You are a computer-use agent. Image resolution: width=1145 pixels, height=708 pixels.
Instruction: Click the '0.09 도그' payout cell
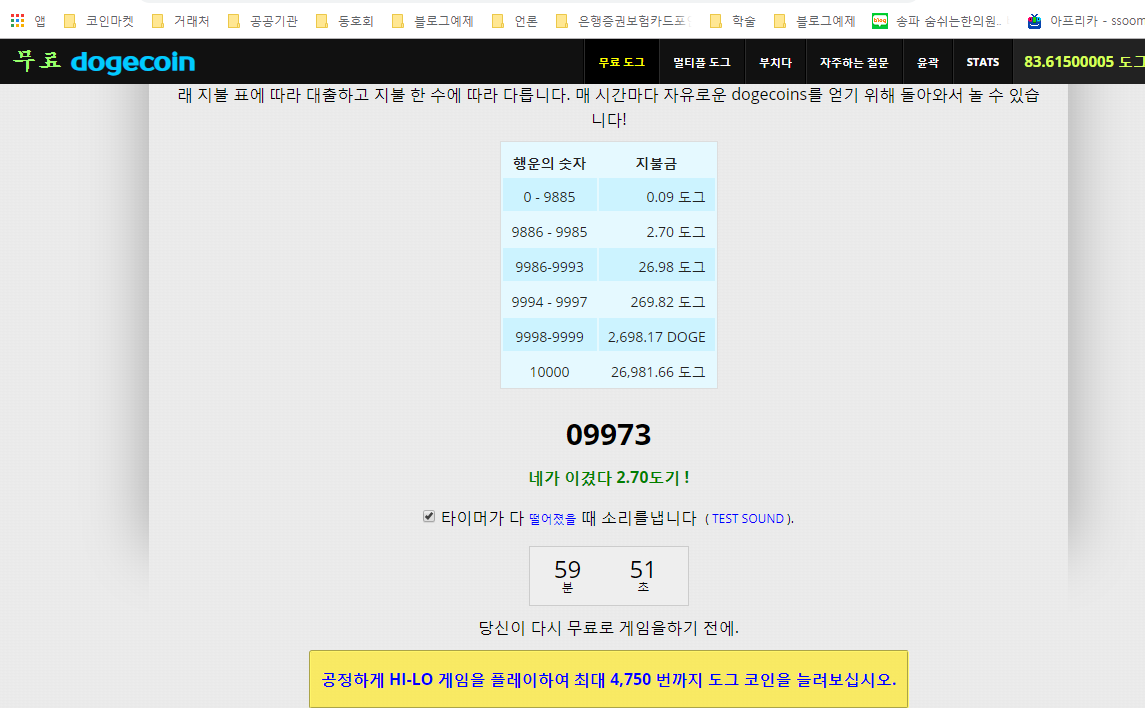657,197
